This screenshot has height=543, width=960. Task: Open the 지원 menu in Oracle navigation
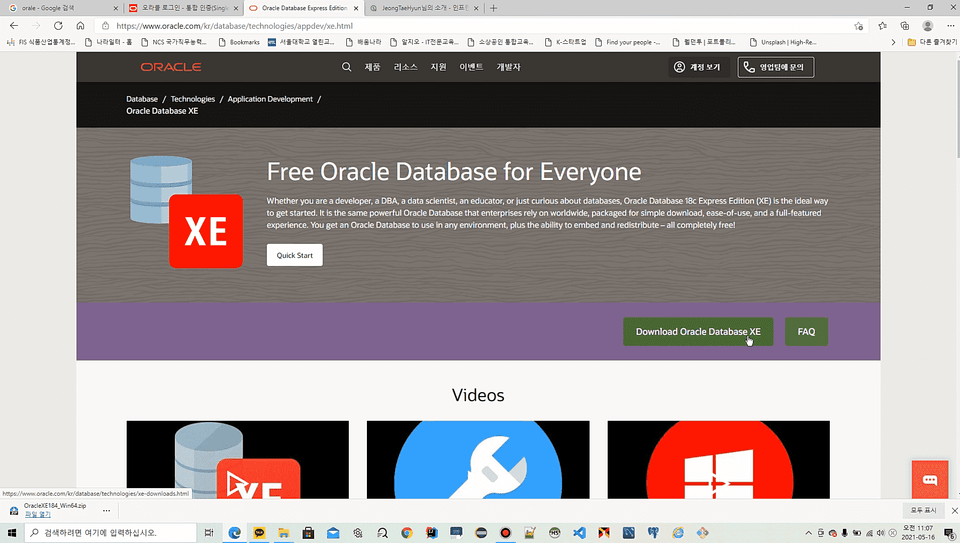point(438,67)
